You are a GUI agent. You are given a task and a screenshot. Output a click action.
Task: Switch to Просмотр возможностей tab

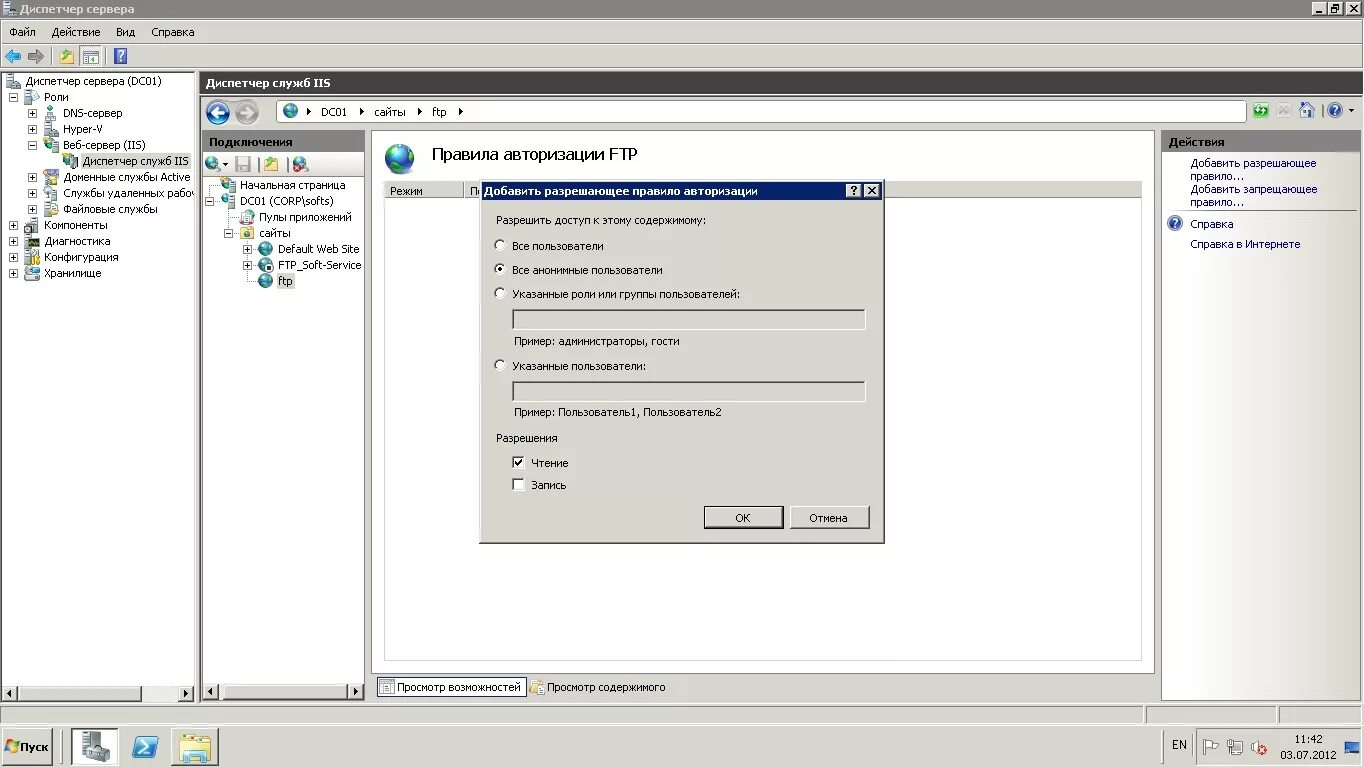[451, 687]
